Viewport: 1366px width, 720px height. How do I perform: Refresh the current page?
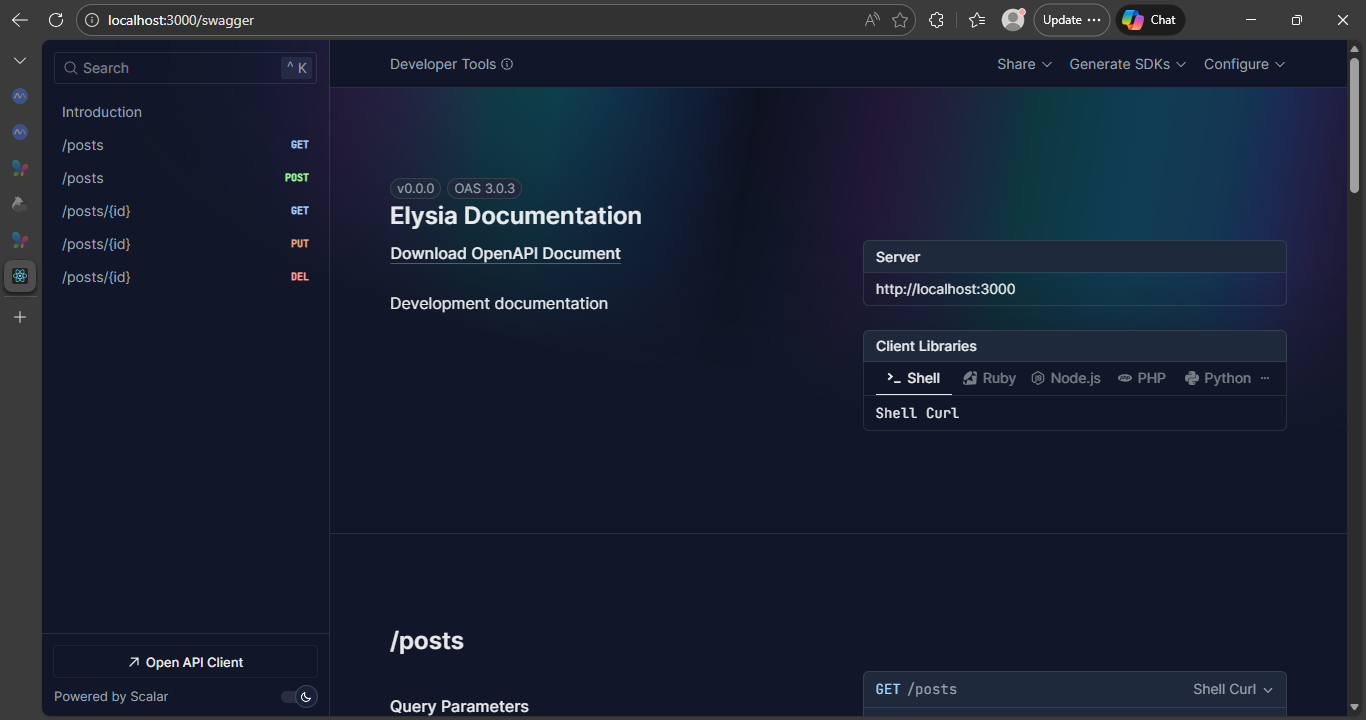[56, 19]
